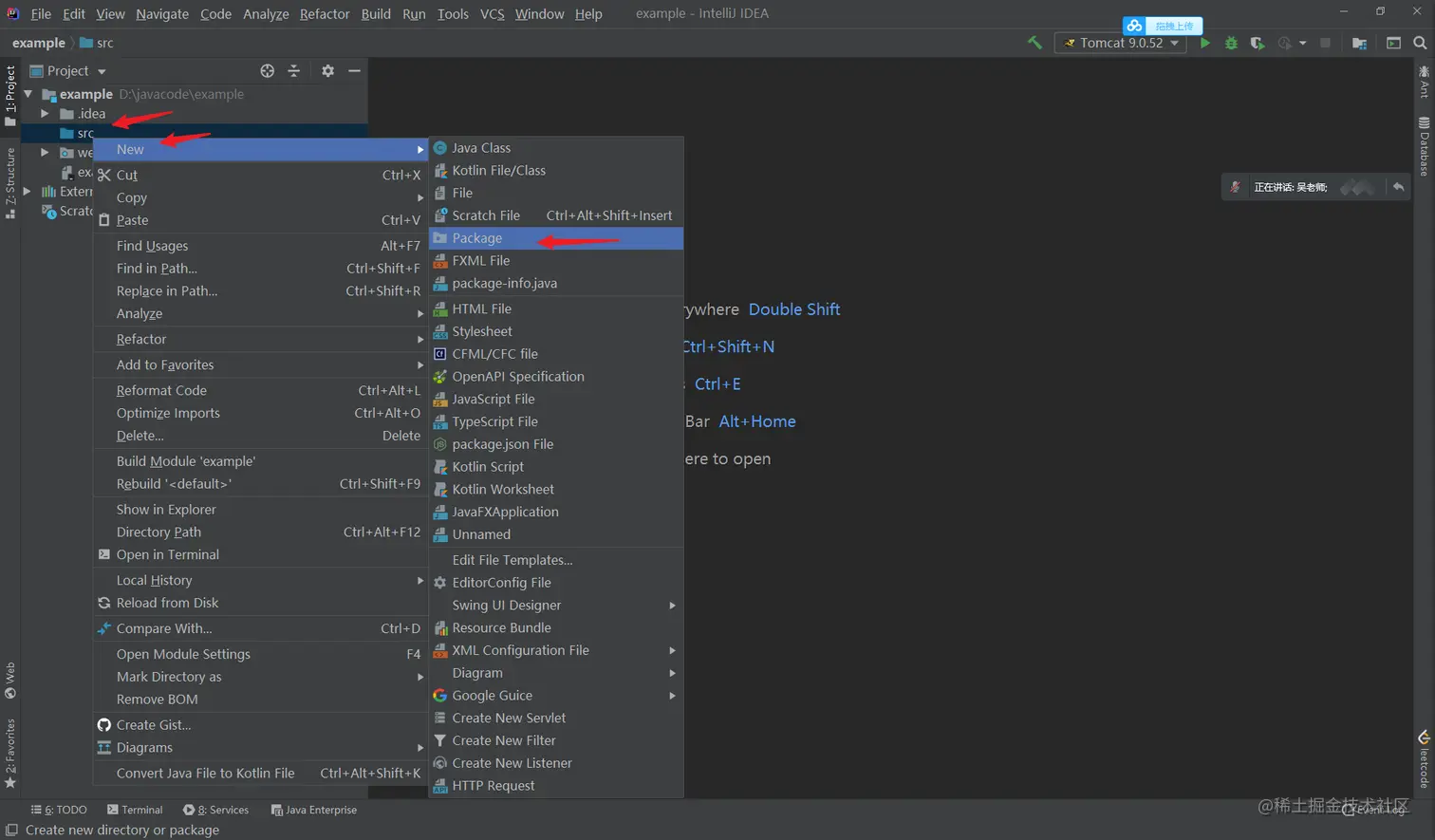Open the Favorites tool window tab
Viewport: 1435px width, 840px height.
(x=10, y=754)
